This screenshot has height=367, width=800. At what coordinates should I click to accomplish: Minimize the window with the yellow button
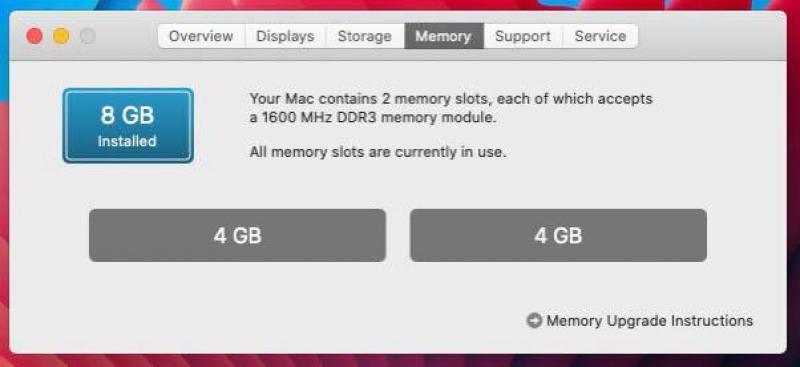(x=61, y=36)
